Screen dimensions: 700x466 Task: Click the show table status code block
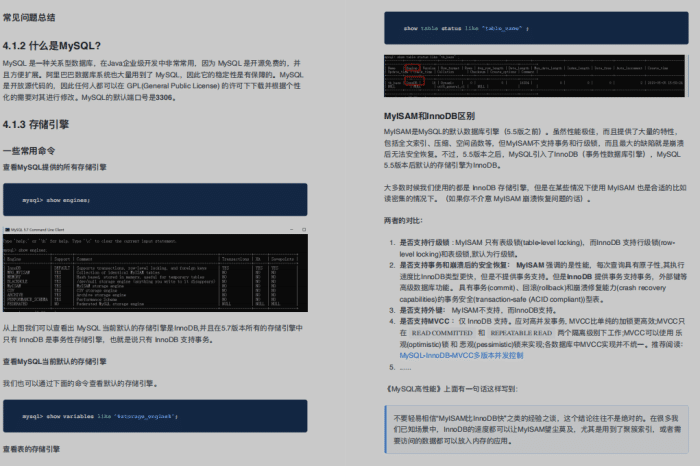536,28
